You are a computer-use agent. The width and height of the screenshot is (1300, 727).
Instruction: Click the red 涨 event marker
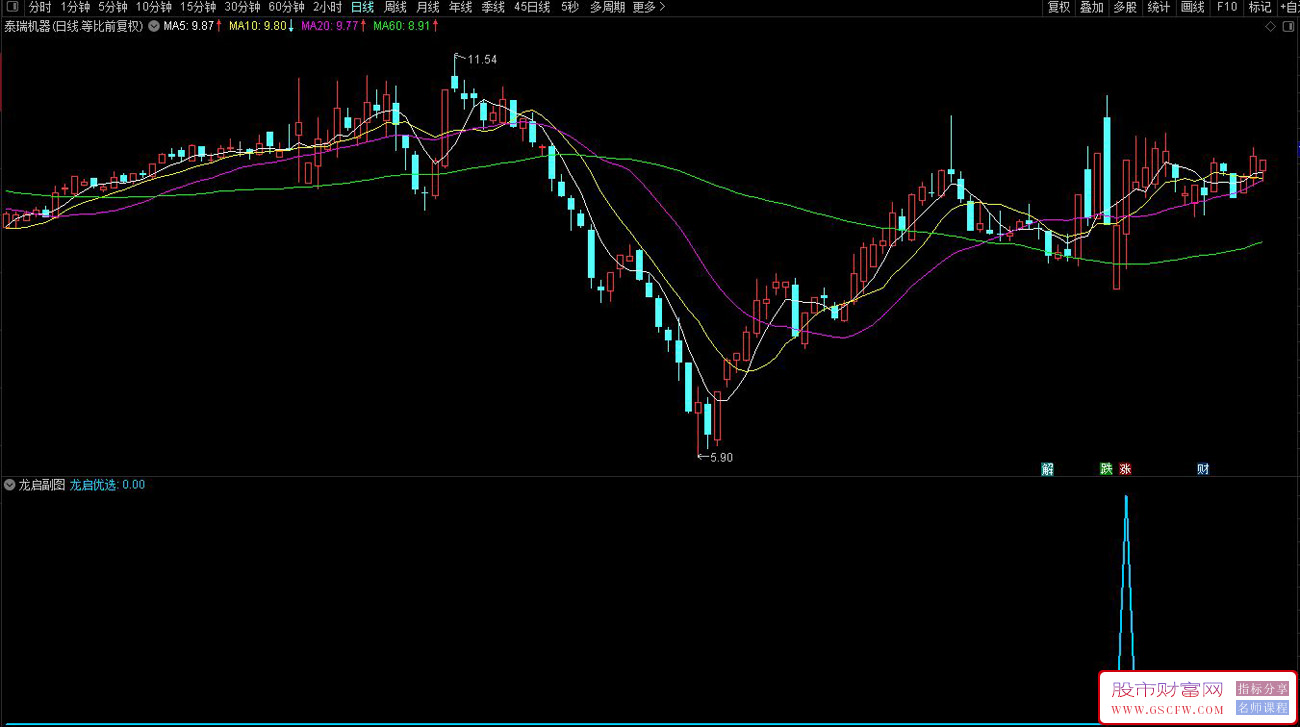point(1125,468)
